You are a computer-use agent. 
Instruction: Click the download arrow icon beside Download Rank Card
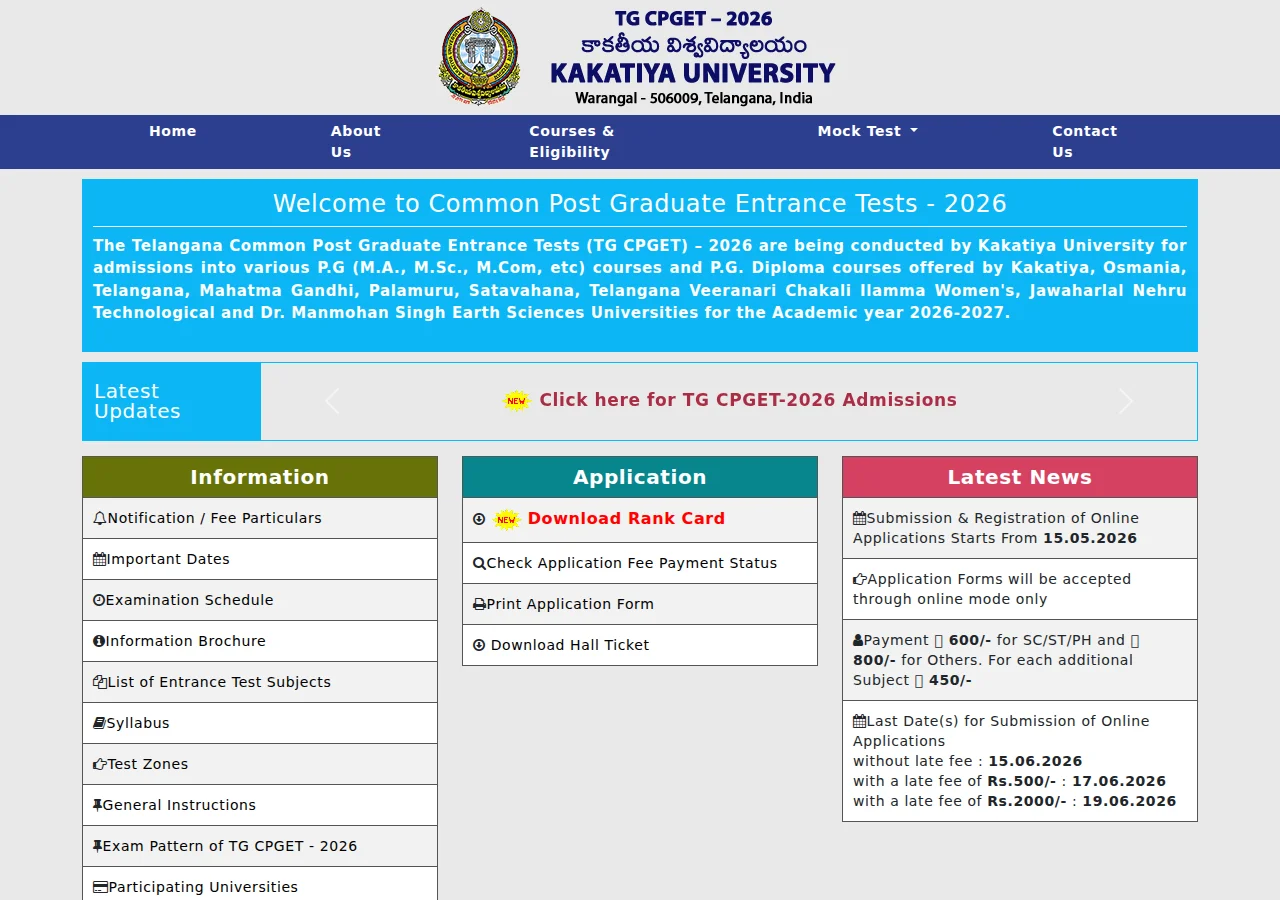[x=479, y=519]
